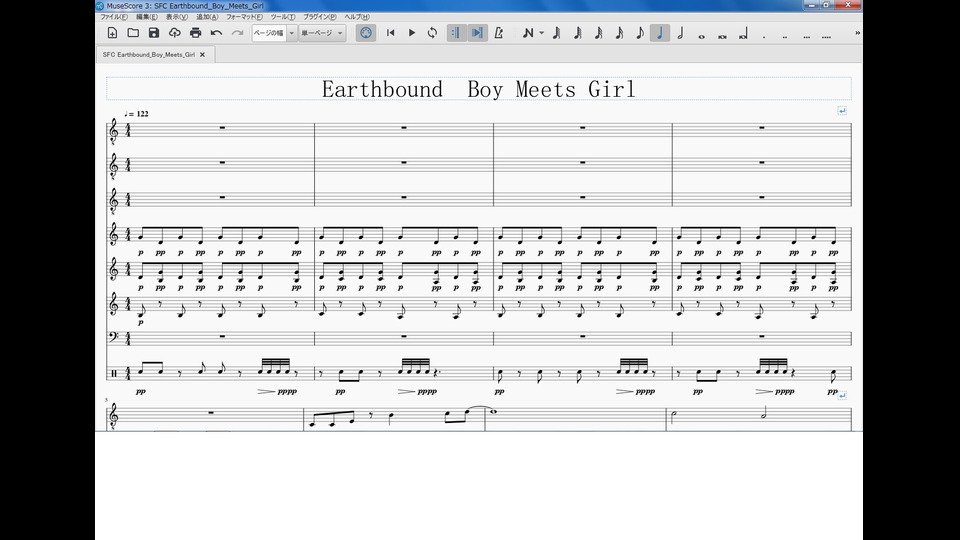Create a new score with the New icon
This screenshot has width=960, height=540.
(112, 33)
